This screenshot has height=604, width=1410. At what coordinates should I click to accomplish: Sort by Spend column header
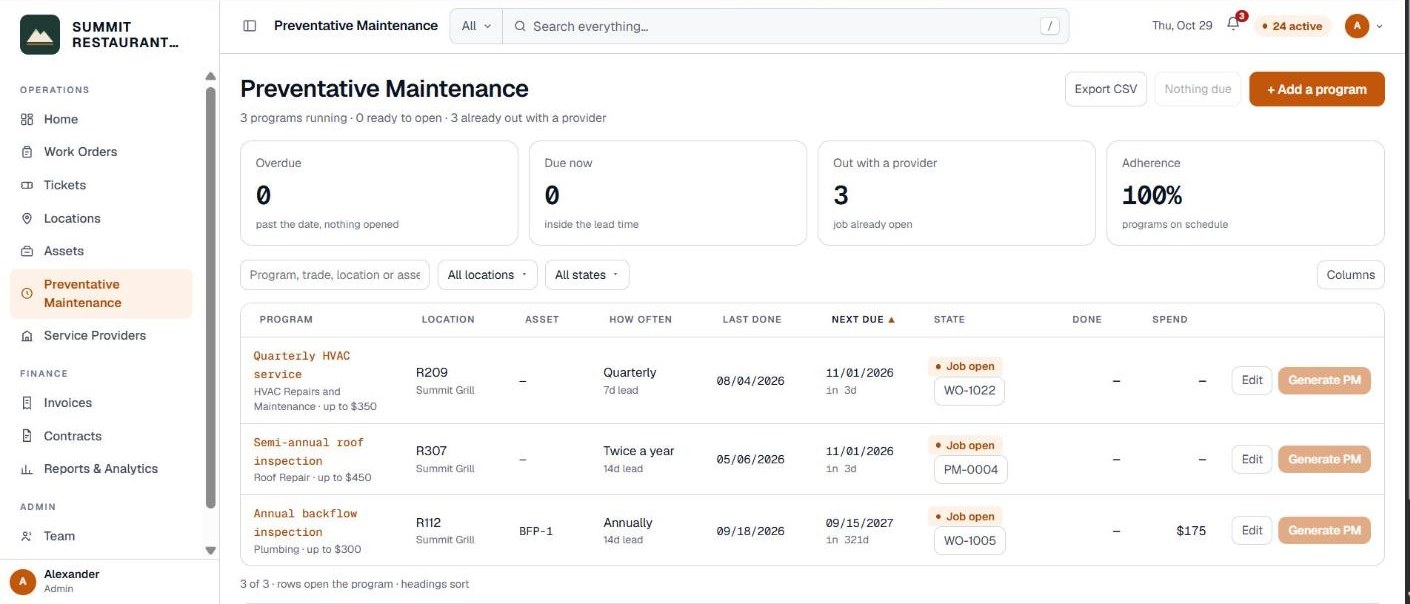click(x=1170, y=320)
